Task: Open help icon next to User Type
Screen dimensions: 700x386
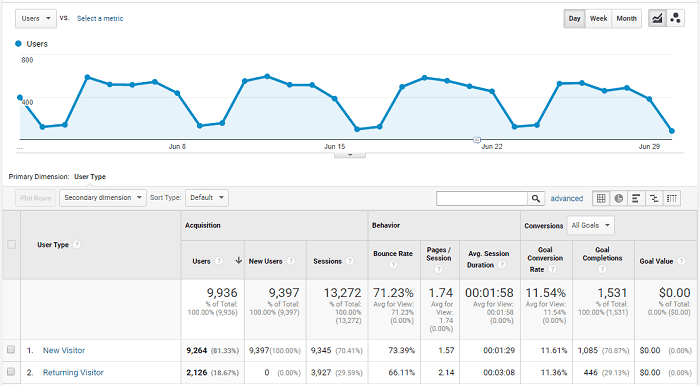Action: click(77, 245)
